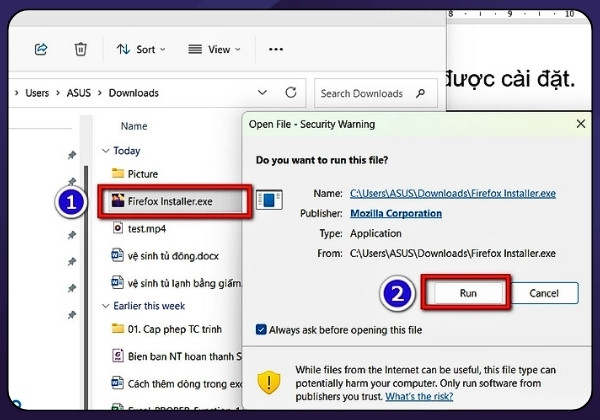Collapse the Earlier this week group
600x420 pixels.
point(106,306)
